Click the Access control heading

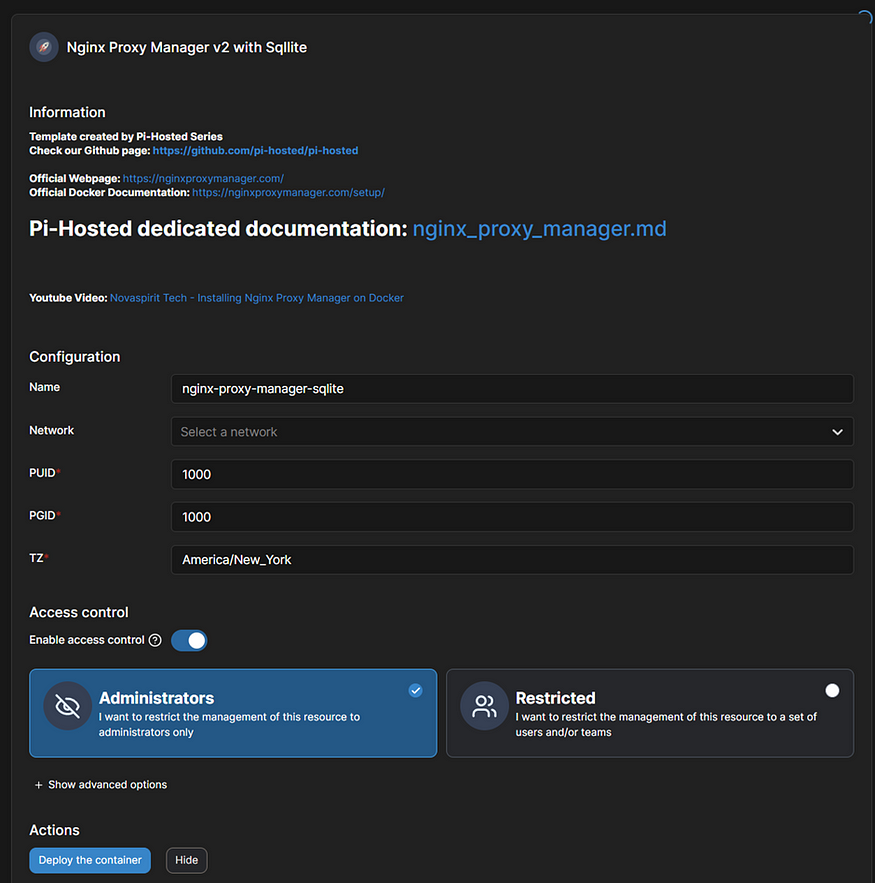point(79,612)
